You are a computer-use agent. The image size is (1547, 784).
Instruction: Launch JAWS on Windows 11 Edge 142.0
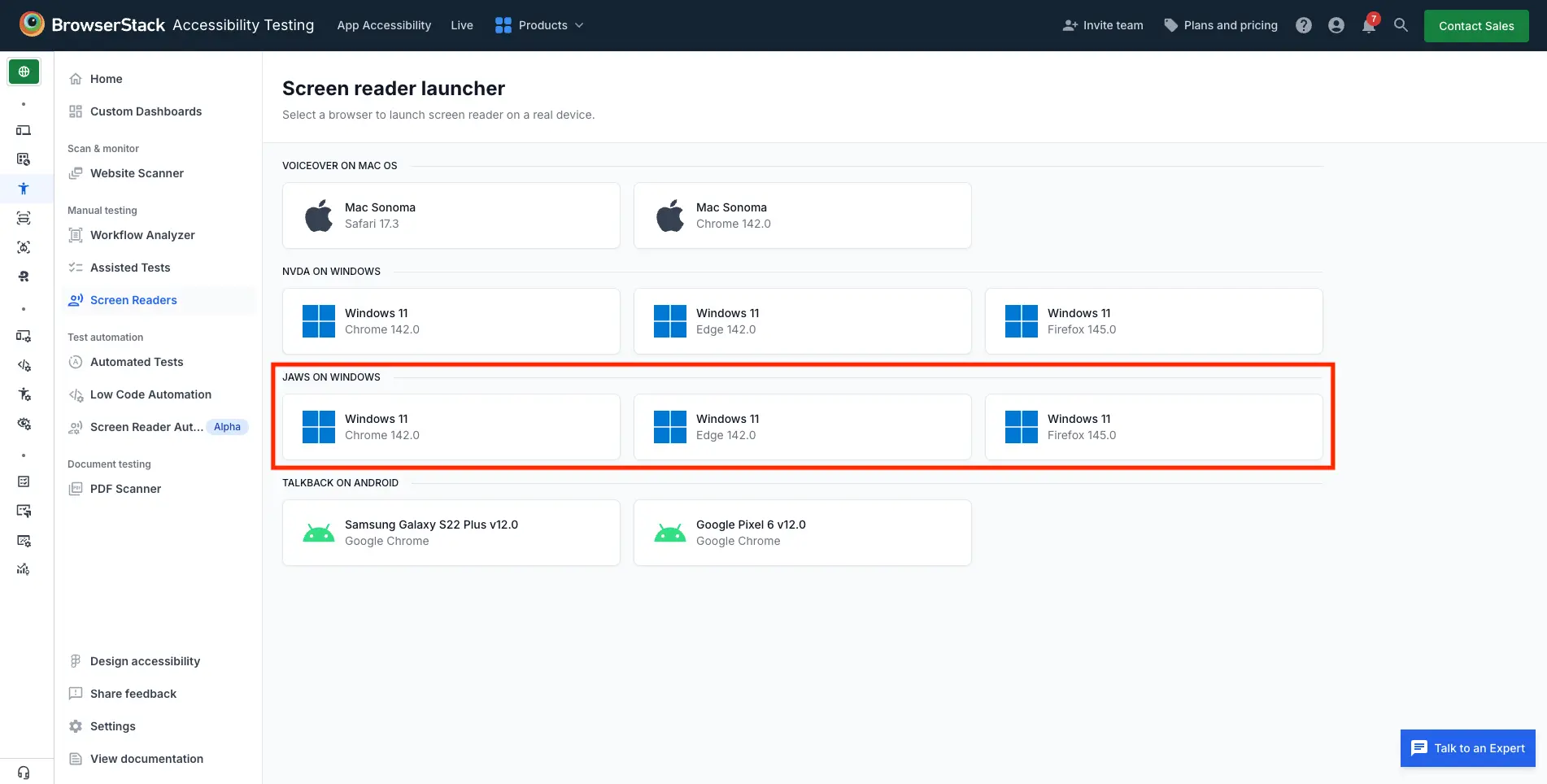802,427
